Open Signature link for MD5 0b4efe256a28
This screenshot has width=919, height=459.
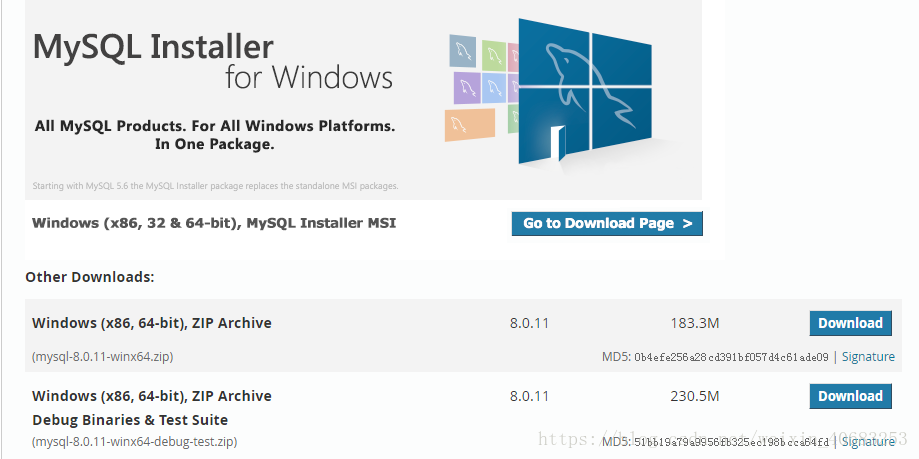click(868, 356)
